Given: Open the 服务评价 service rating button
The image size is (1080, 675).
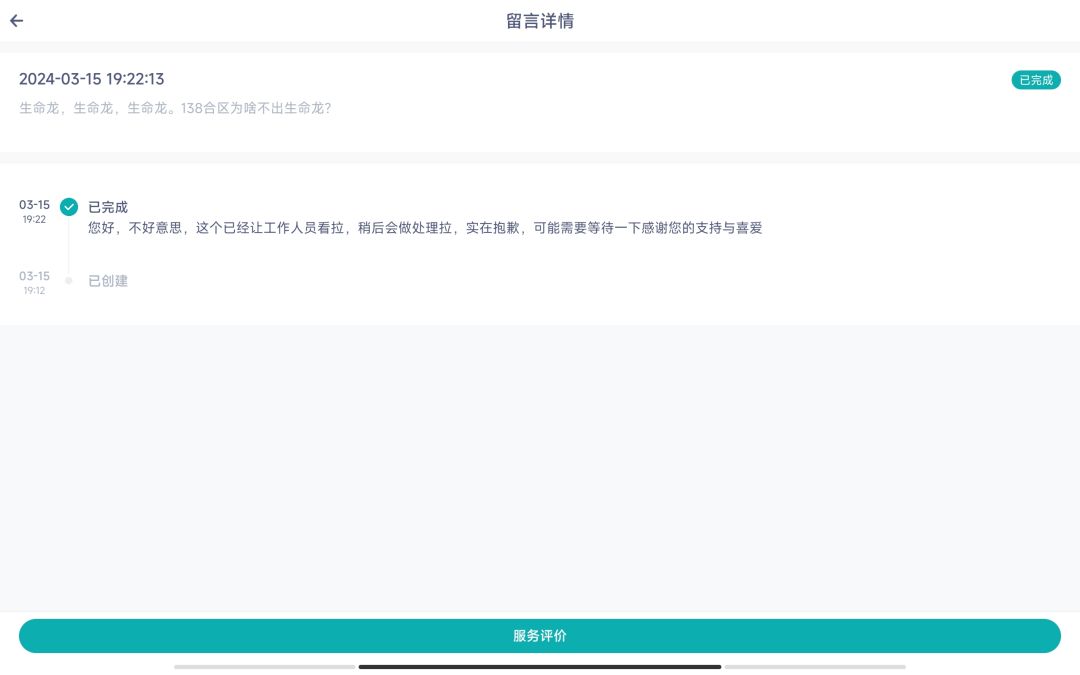Looking at the screenshot, I should (539, 636).
